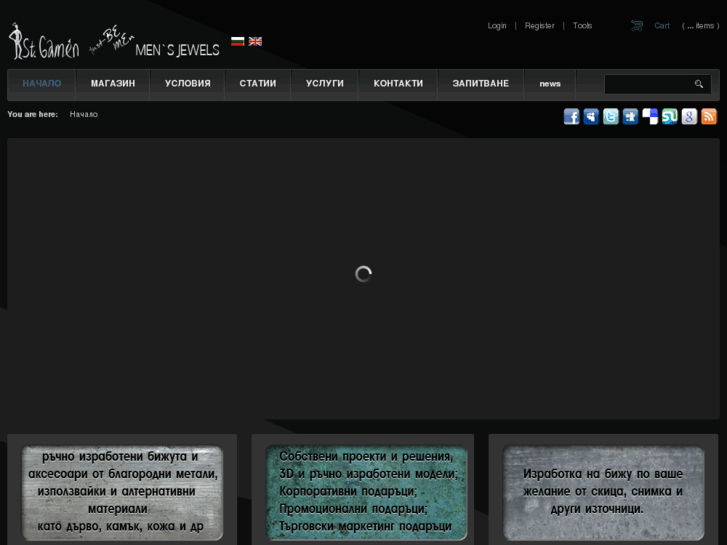This screenshot has height=545, width=727.
Task: Share the page via the Twitter bird icon
Action: coord(611,116)
